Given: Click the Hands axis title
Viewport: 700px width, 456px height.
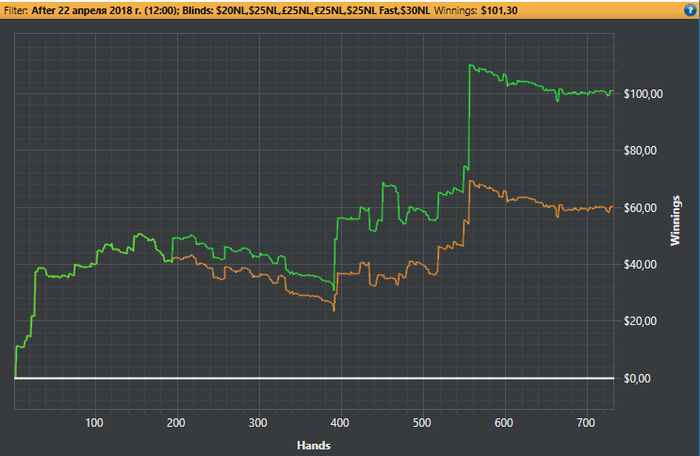Looking at the screenshot, I should point(314,445).
